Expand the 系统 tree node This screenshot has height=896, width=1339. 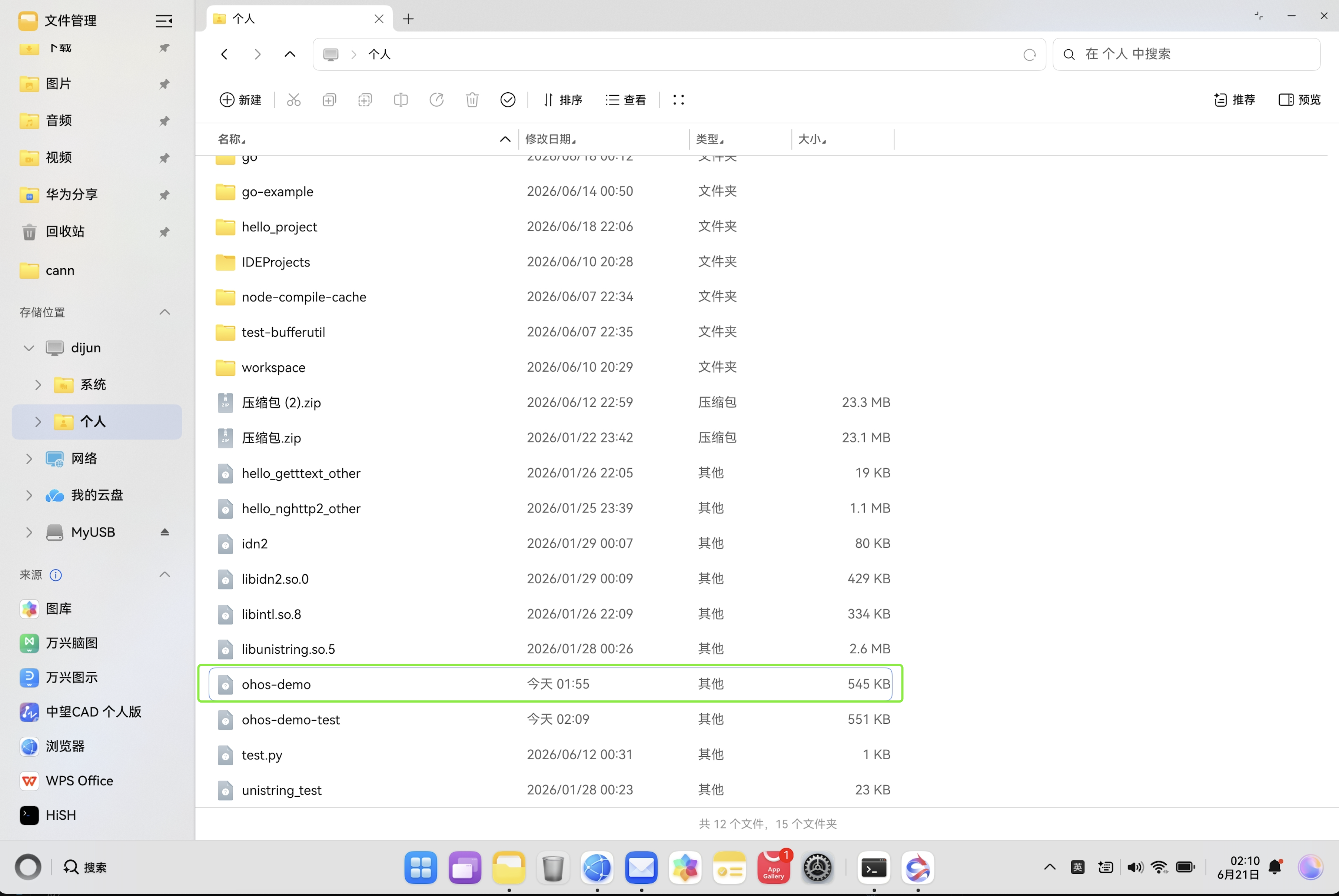[38, 385]
